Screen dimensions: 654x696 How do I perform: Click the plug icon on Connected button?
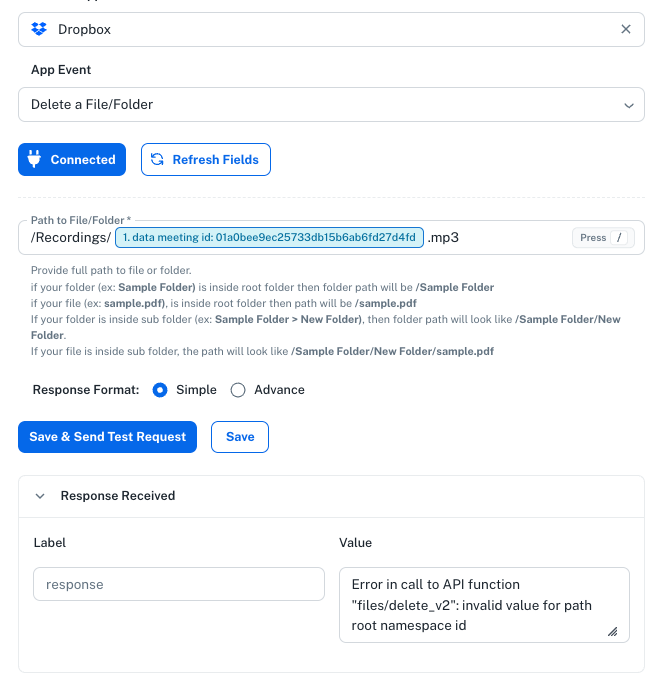click(x=34, y=159)
